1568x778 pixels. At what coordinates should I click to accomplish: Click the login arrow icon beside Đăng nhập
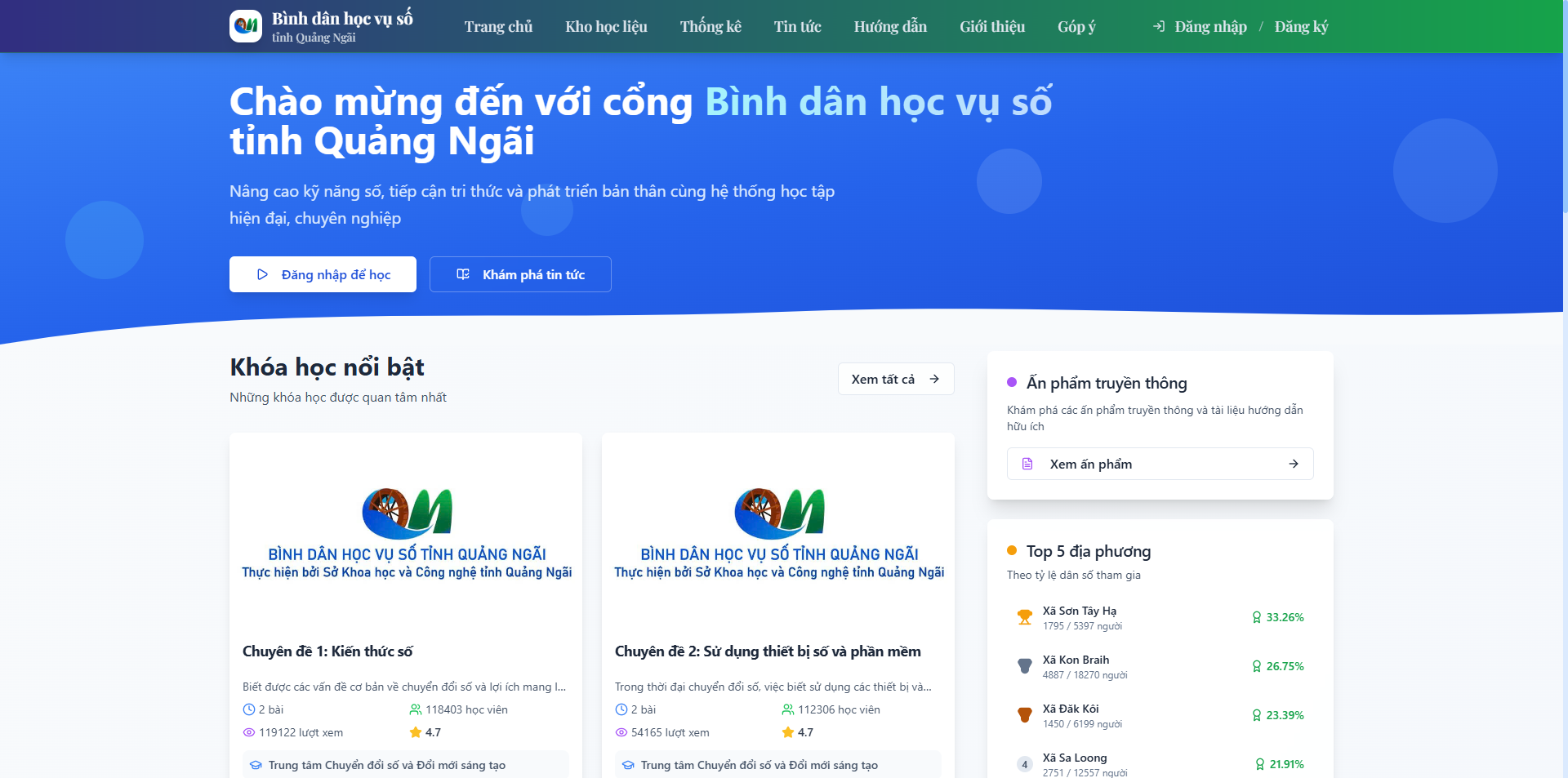[1158, 27]
